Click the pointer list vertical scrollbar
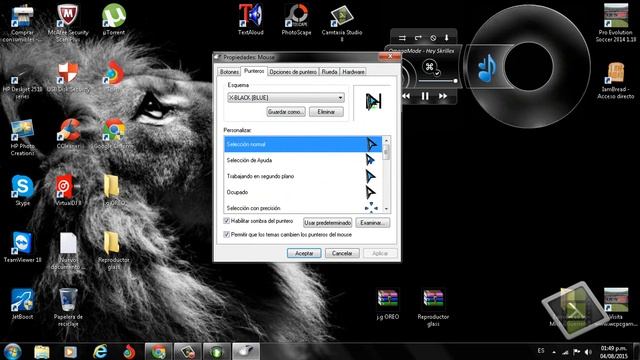 pyautogui.click(x=387, y=174)
